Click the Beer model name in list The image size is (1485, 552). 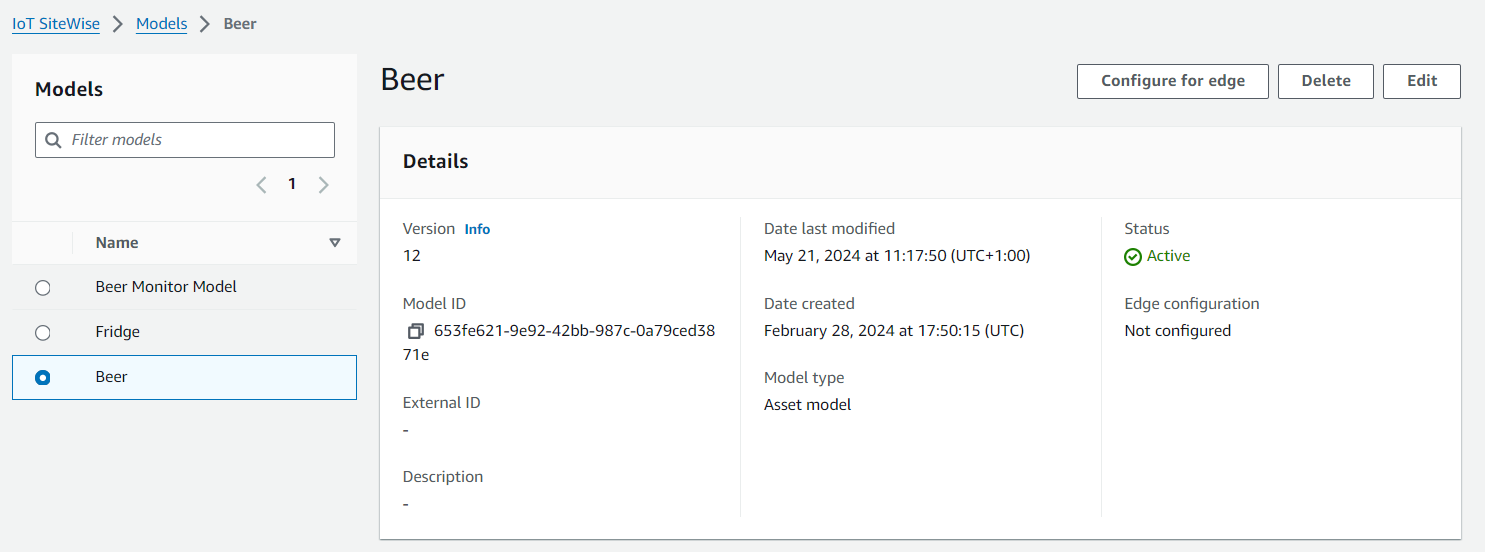point(112,377)
